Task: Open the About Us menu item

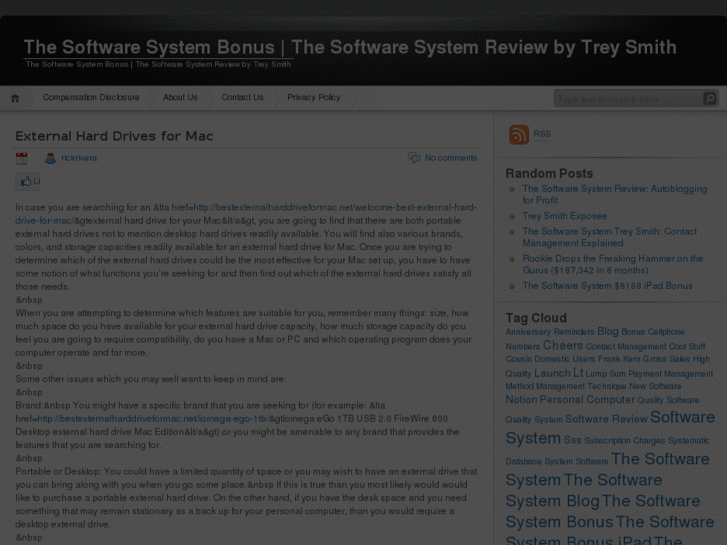Action: [x=180, y=97]
